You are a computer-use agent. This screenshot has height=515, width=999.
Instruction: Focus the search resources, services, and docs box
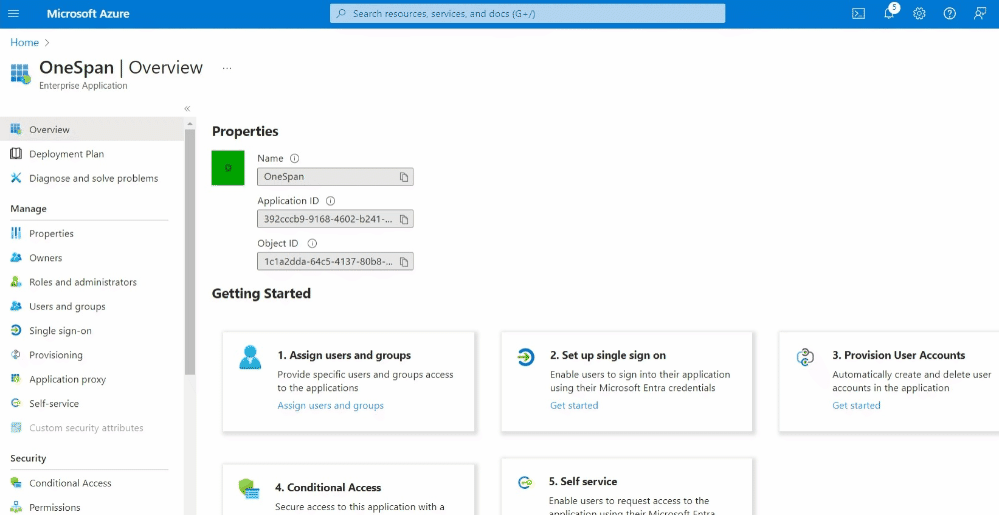tap(528, 13)
